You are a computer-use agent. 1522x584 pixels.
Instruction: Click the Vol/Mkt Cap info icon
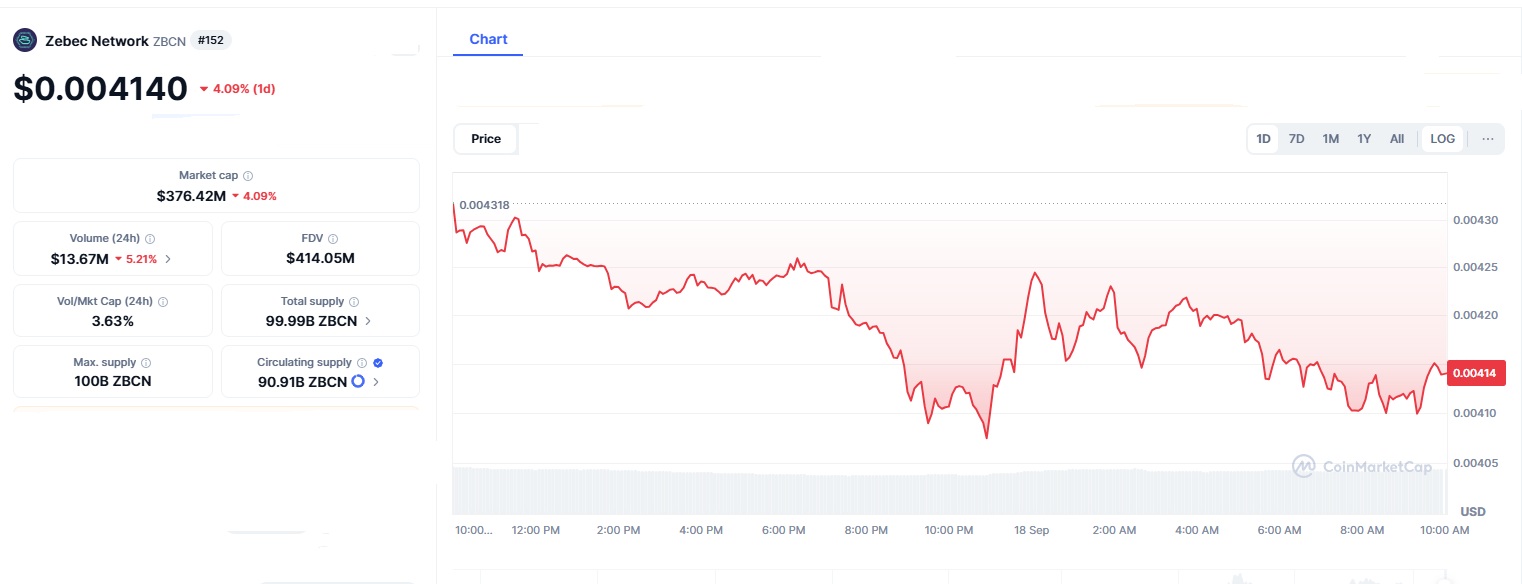tap(163, 301)
